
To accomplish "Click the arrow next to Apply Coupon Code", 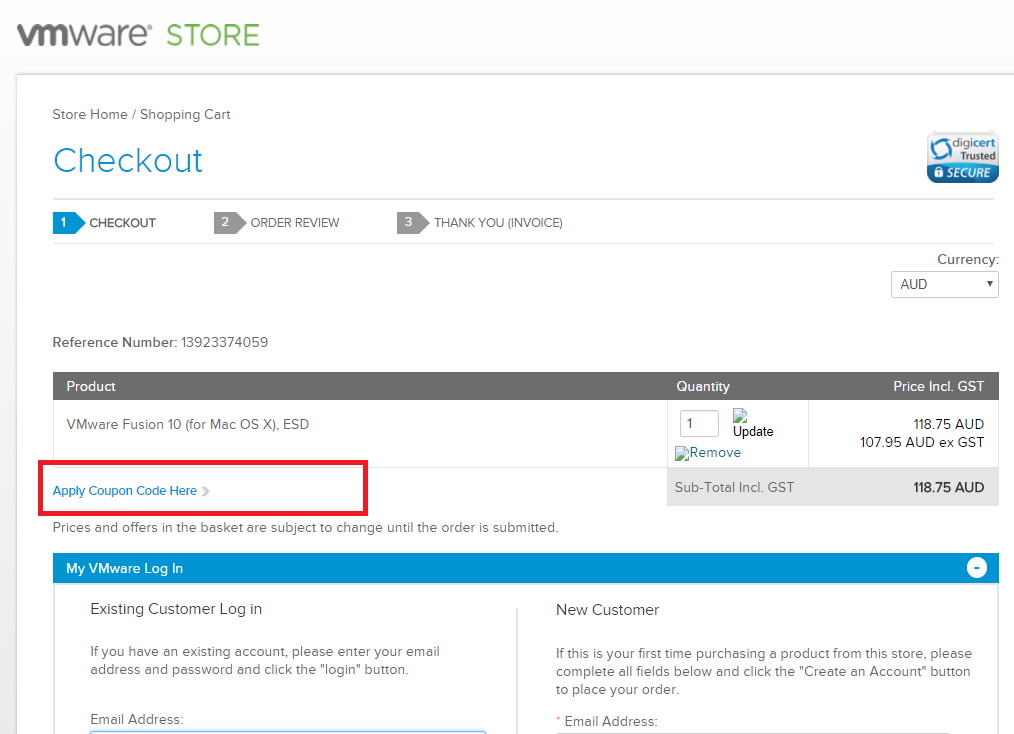I will point(206,491).
